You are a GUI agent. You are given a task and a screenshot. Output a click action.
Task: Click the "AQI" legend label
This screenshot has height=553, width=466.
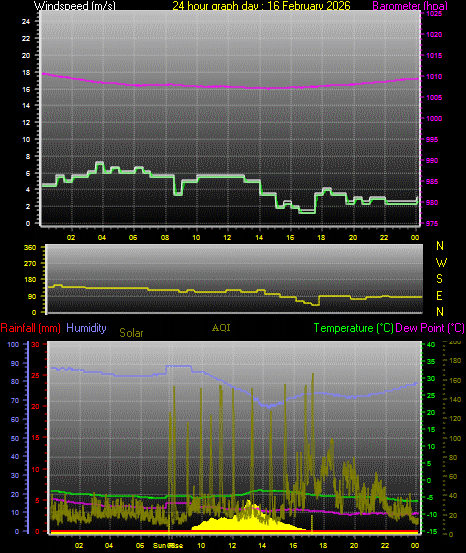coord(221,328)
